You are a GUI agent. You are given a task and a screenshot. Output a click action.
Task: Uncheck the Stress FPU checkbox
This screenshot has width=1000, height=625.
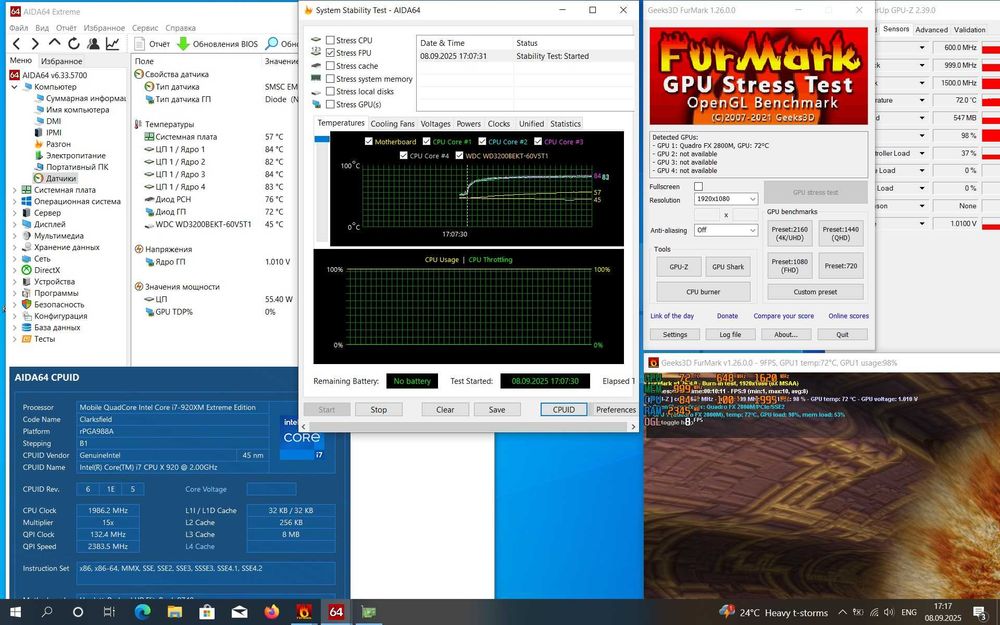330,53
